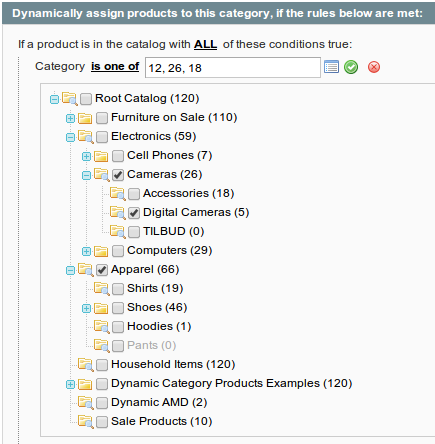Uncheck the Apparel checkbox

[102, 270]
